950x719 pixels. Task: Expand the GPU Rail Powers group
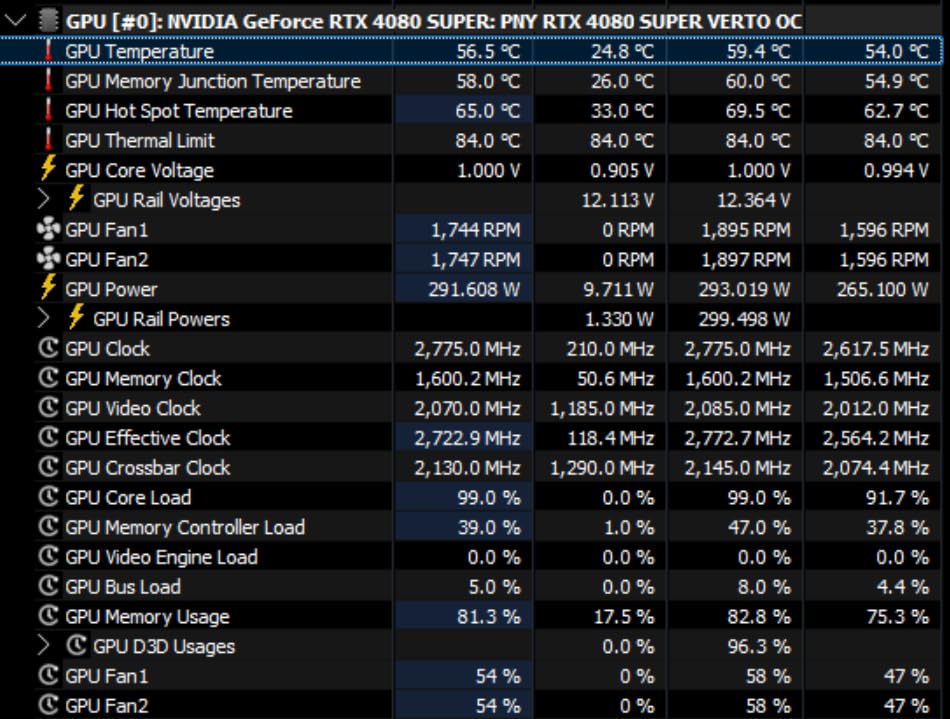pos(42,319)
